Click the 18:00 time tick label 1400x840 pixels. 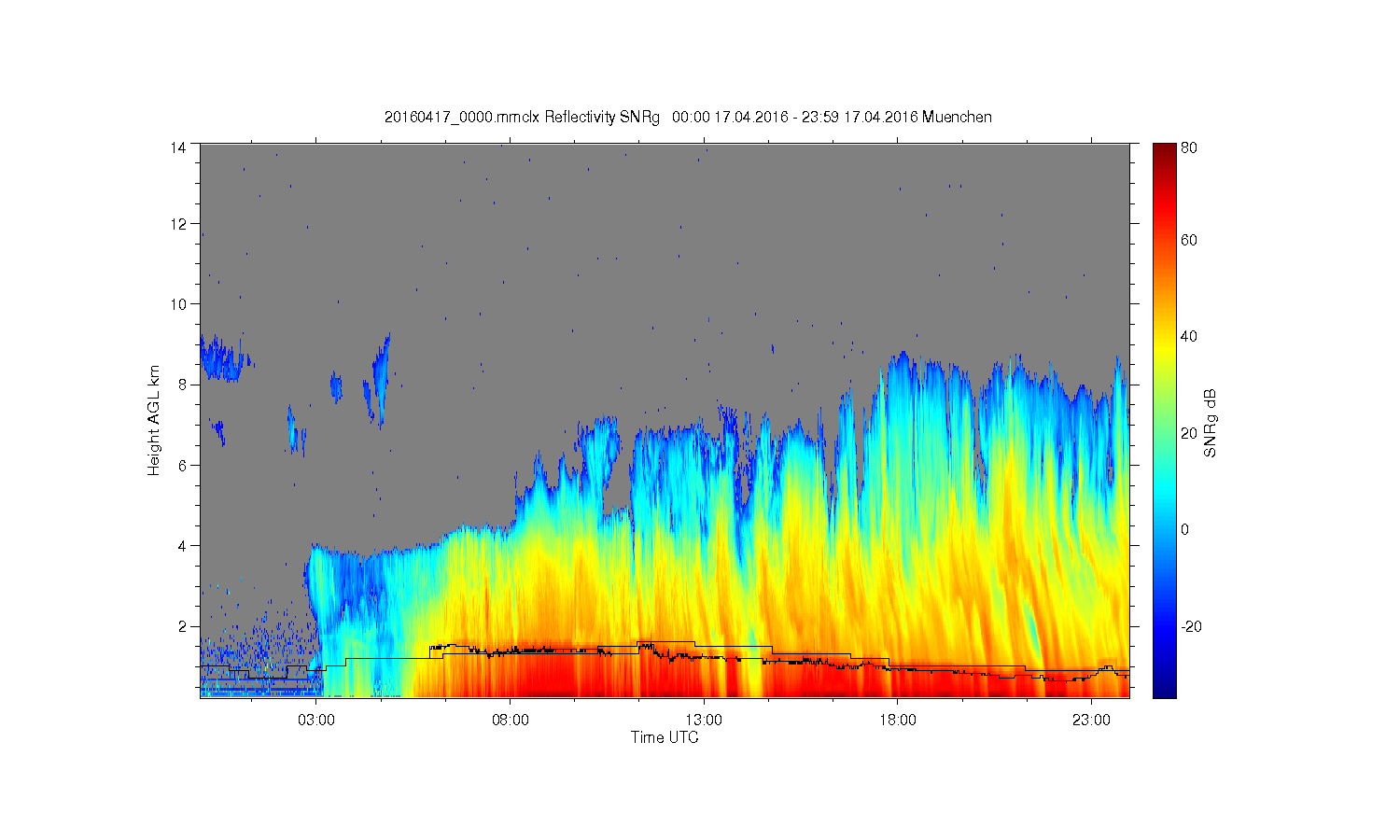(897, 721)
